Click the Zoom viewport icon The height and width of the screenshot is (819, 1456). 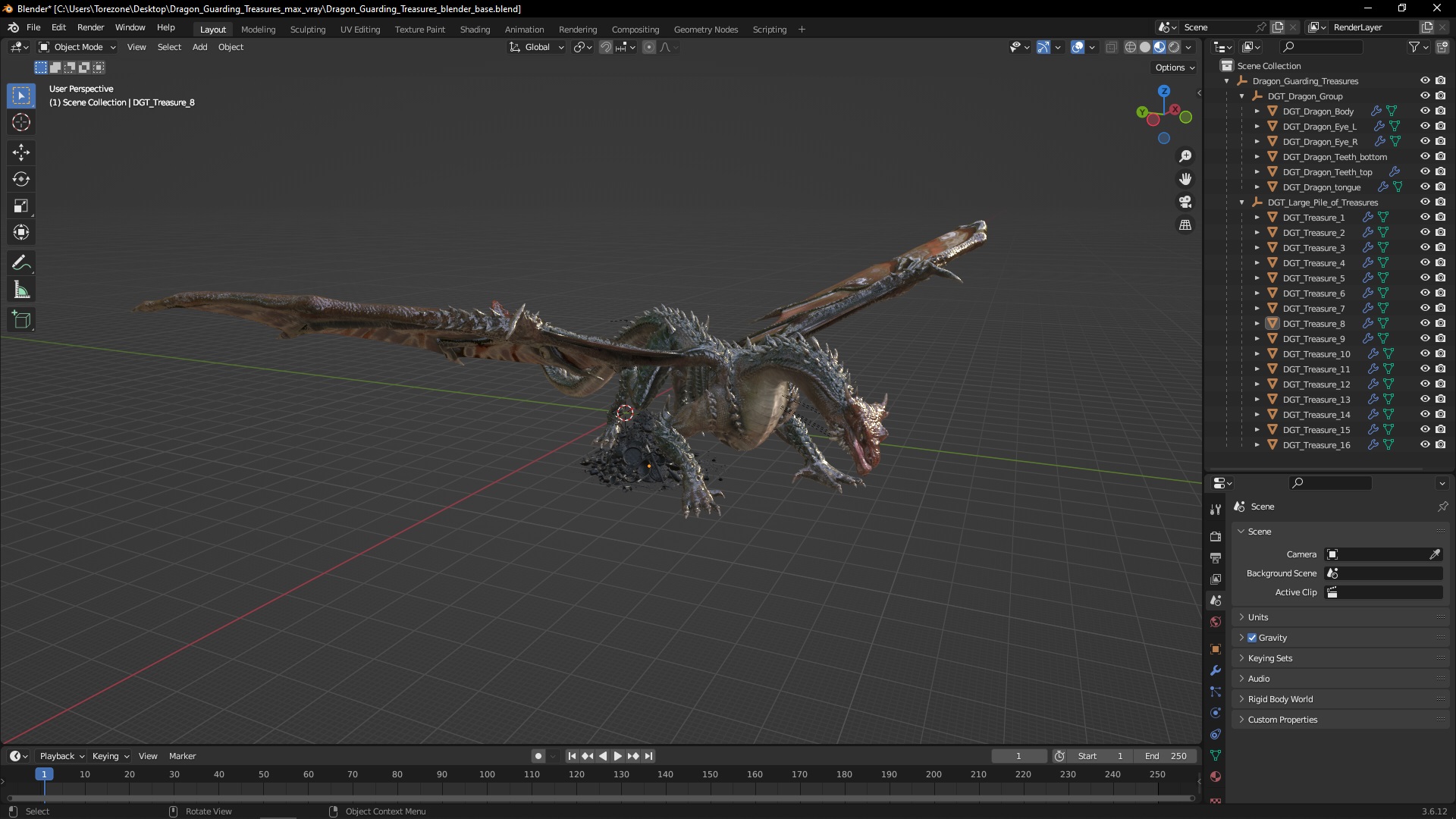click(1185, 156)
